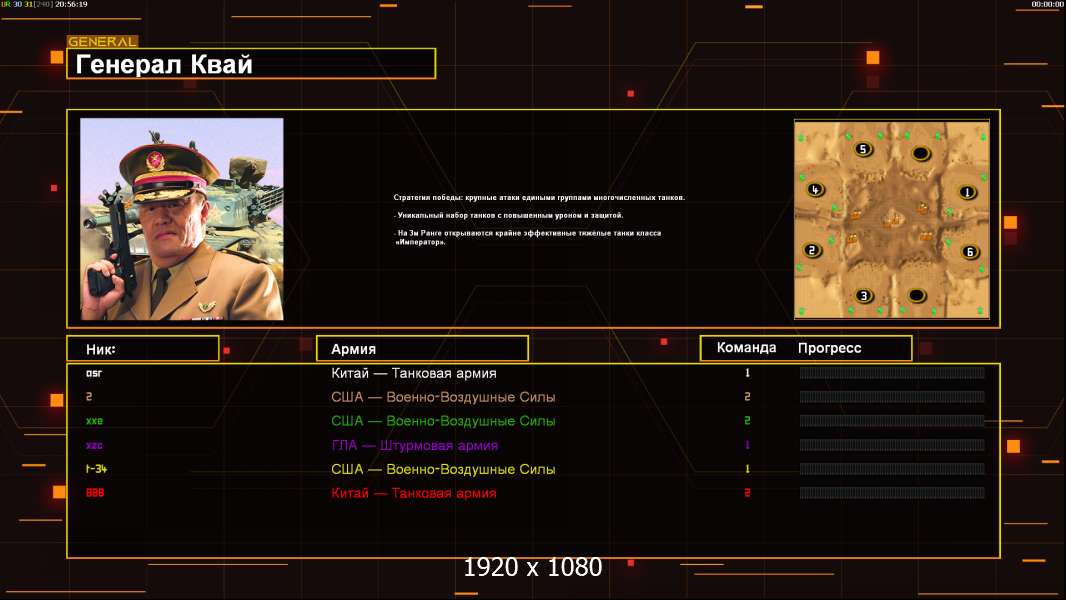Viewport: 1066px width, 600px height.
Task: Click start position marker 5 on the minimap
Action: click(x=863, y=149)
